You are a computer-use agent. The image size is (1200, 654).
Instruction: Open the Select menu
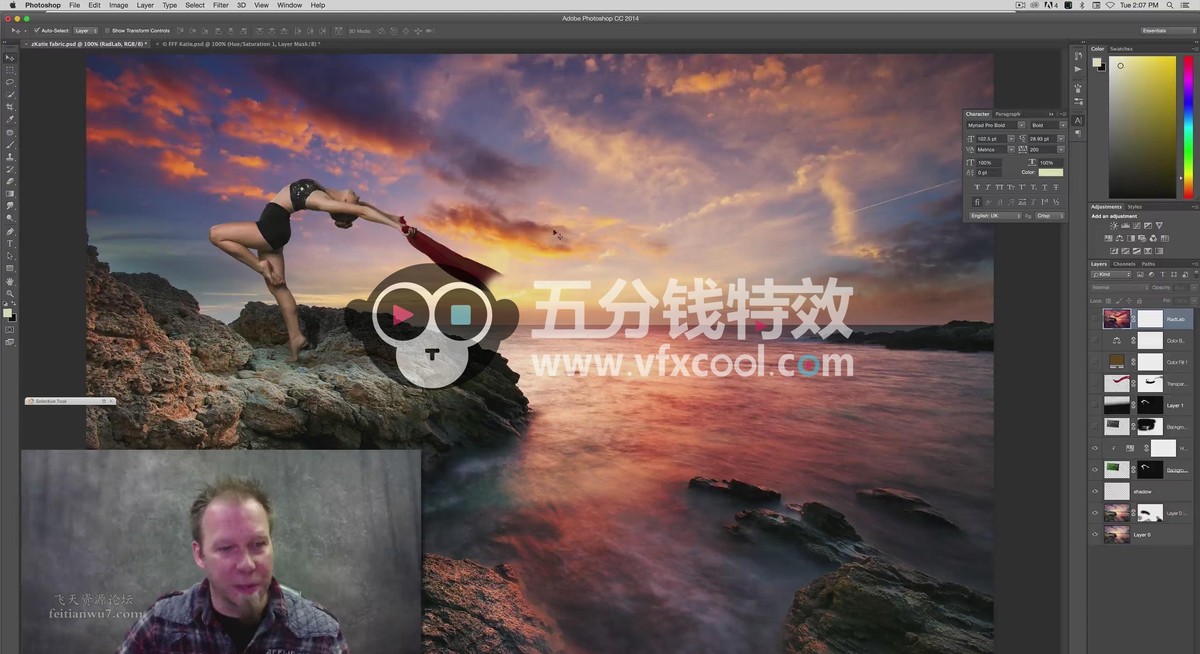pos(195,5)
